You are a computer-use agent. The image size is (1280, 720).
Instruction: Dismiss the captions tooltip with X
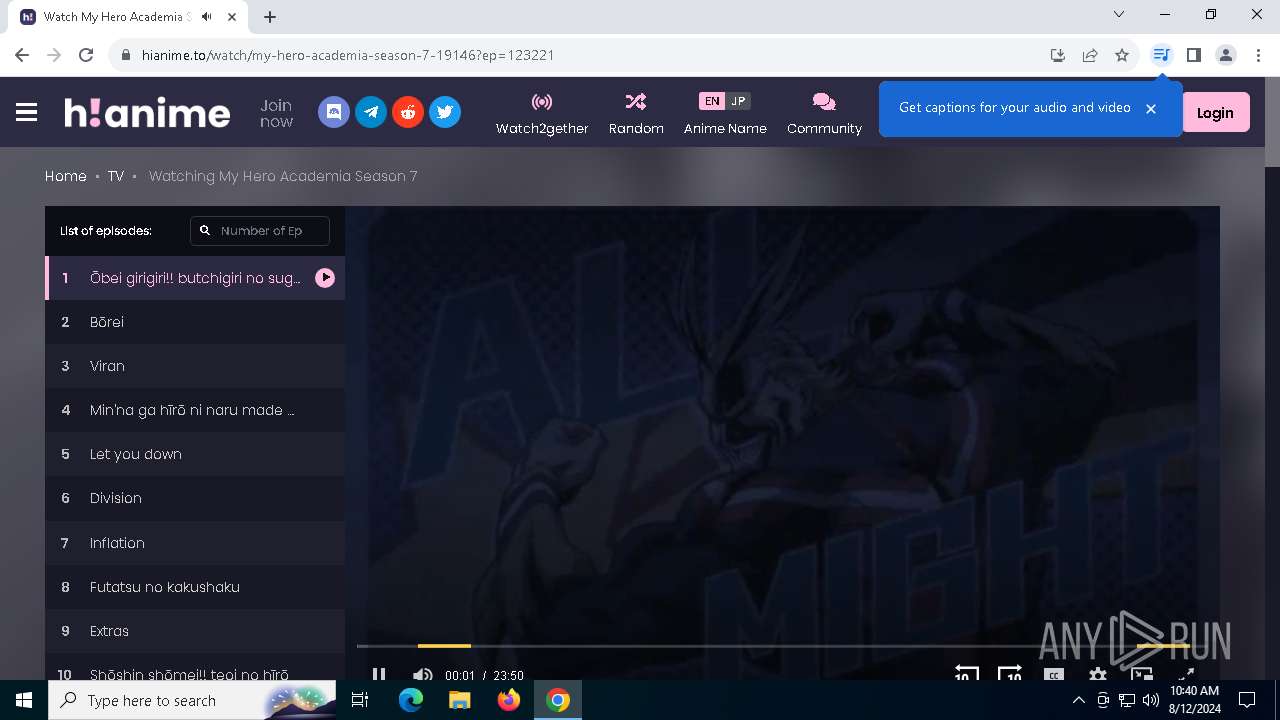(1150, 109)
